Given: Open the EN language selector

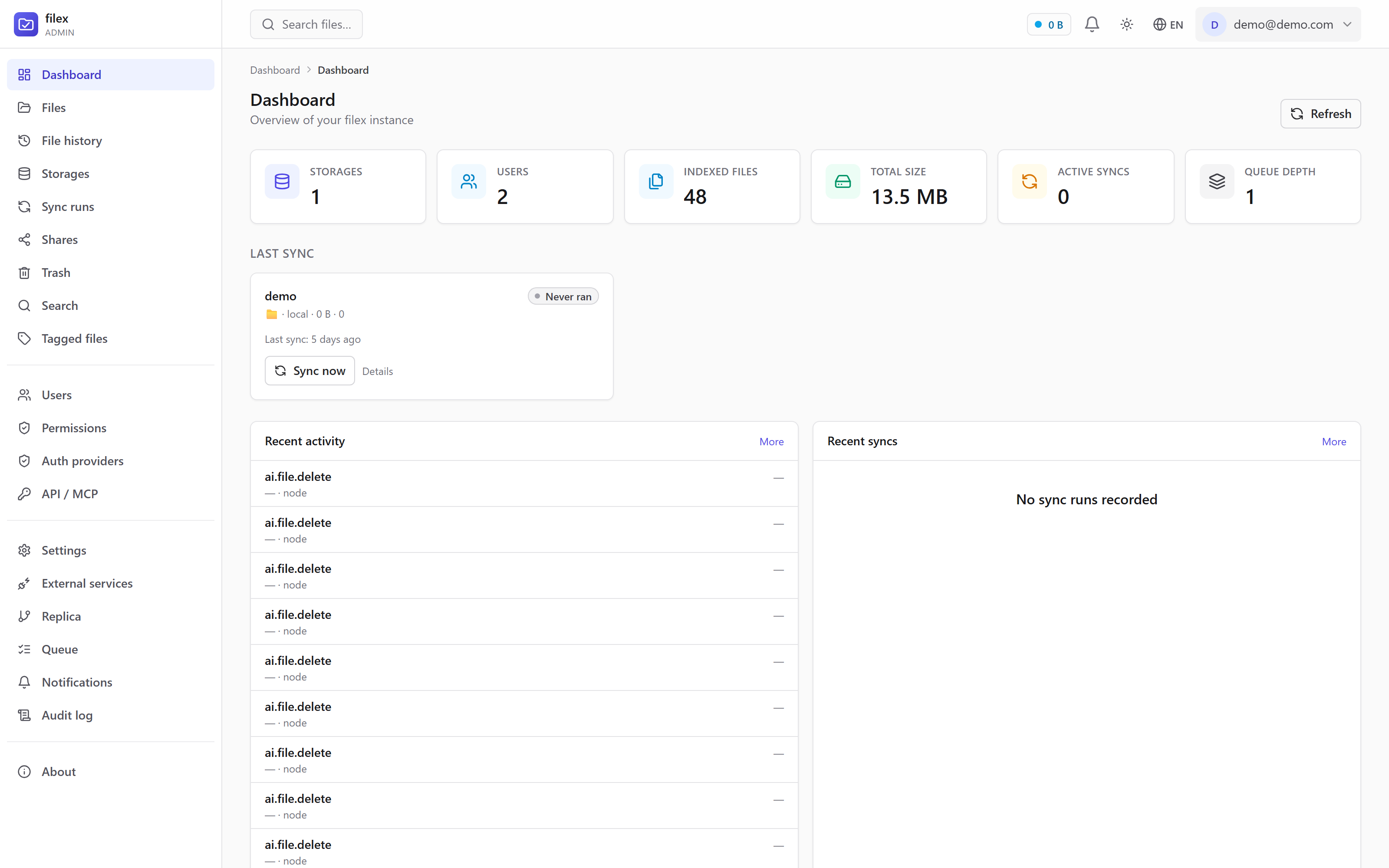Looking at the screenshot, I should 1168,24.
